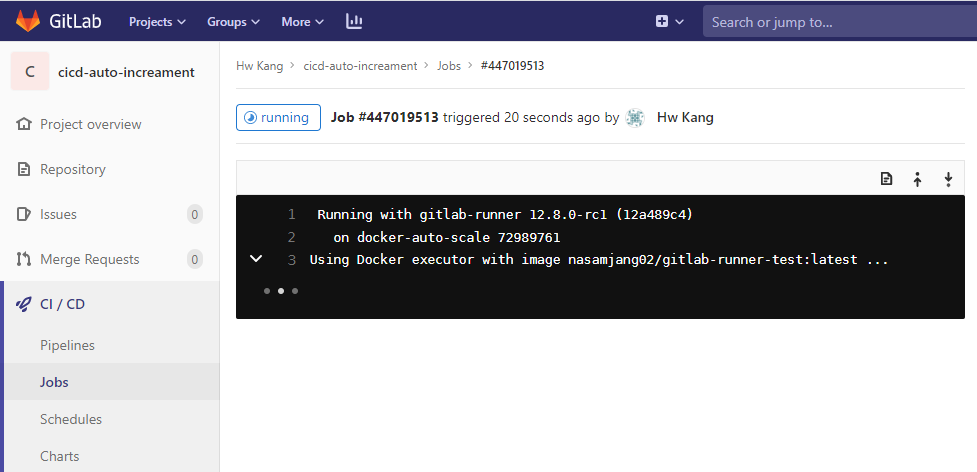Open Jobs breadcrumb link
This screenshot has height=472, width=977.
pos(449,65)
